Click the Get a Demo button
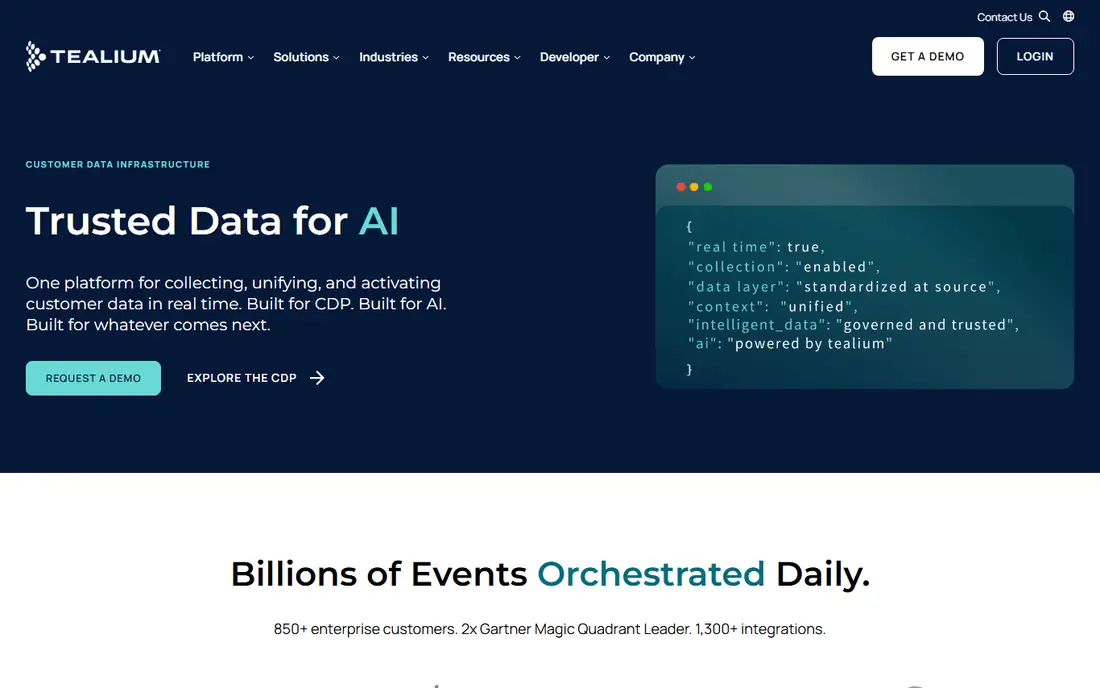This screenshot has height=688, width=1100. pos(927,56)
